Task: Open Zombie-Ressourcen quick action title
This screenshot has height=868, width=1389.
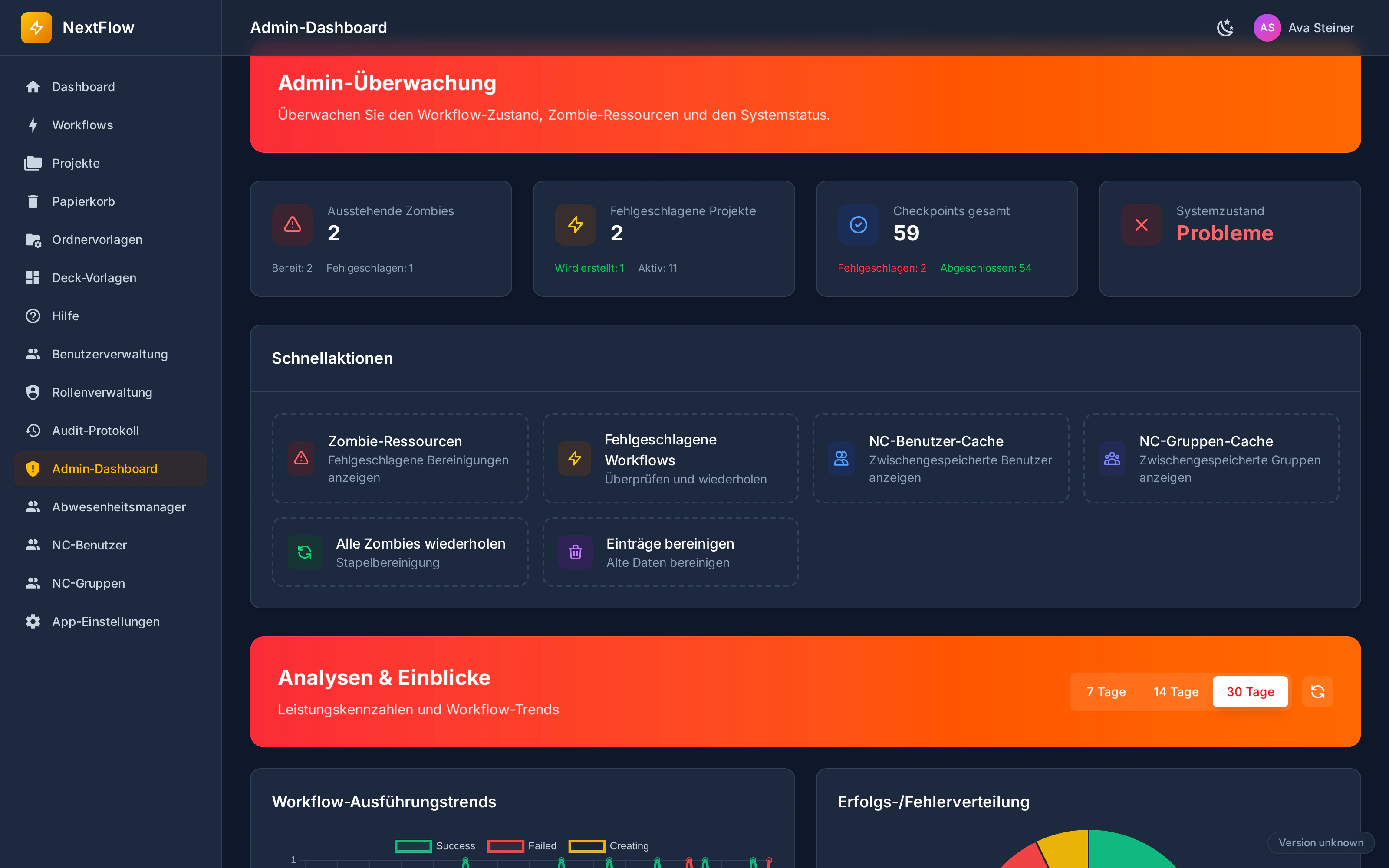Action: pos(395,441)
